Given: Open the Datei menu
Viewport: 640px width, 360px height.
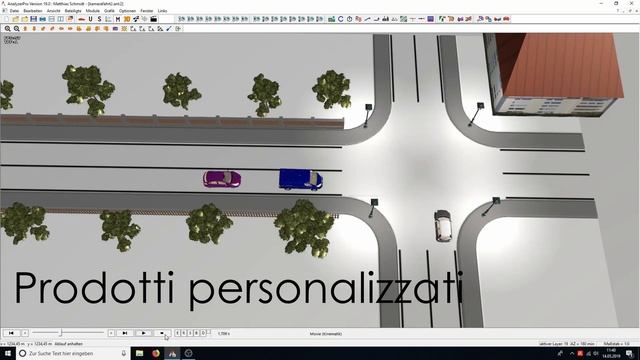Looking at the screenshot, I should coord(14,11).
